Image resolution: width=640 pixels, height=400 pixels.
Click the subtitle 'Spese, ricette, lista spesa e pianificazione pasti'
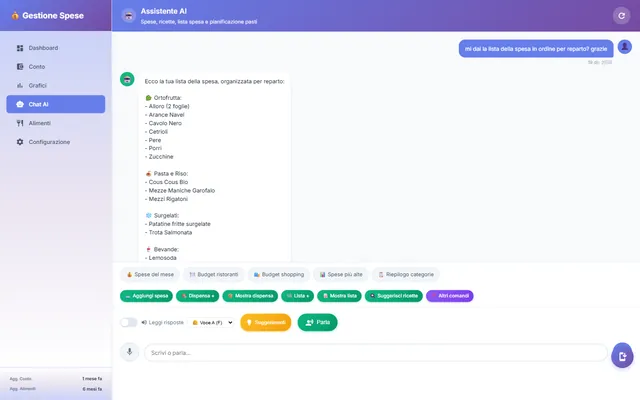point(199,22)
